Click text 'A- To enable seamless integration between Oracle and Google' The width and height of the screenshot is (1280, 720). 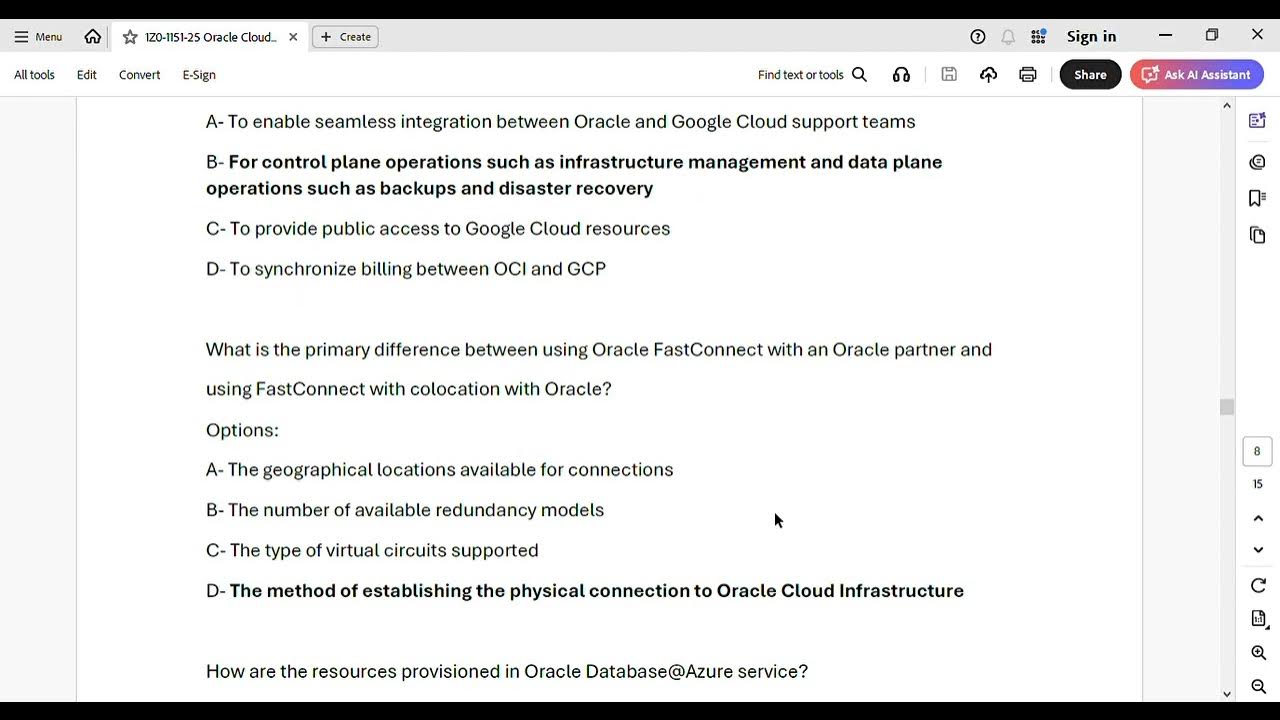[x=560, y=122]
